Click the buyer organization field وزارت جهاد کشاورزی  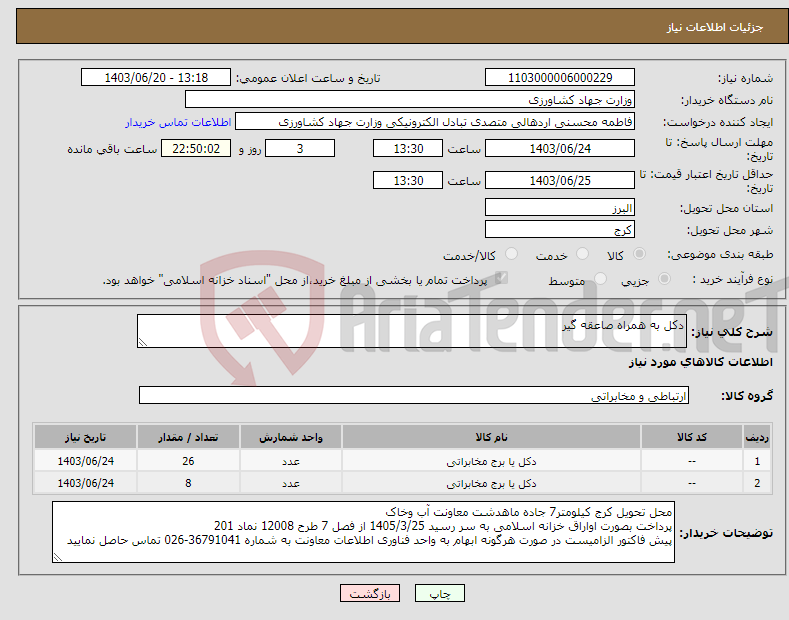410,99
